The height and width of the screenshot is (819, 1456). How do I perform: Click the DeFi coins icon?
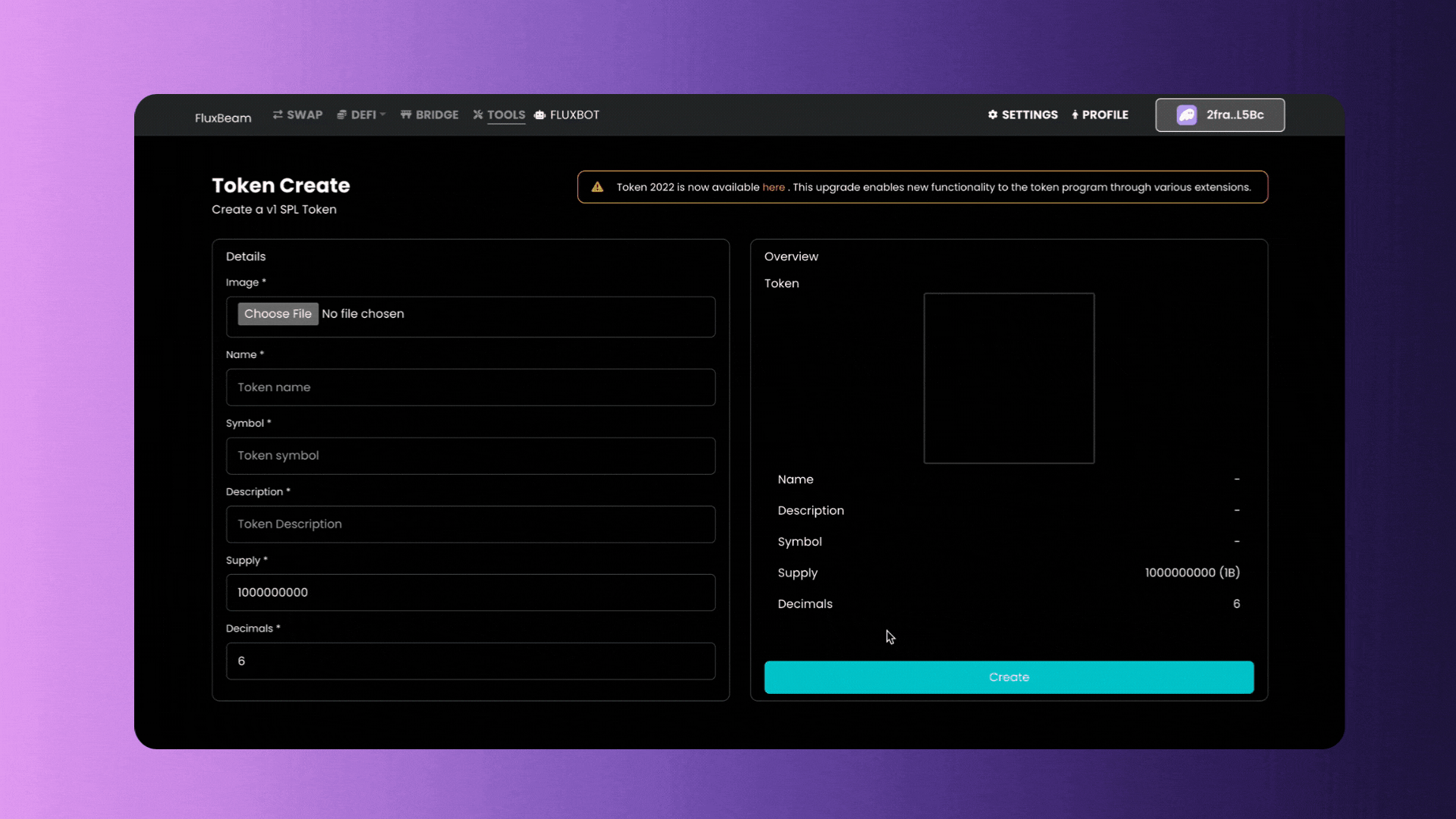pos(342,115)
